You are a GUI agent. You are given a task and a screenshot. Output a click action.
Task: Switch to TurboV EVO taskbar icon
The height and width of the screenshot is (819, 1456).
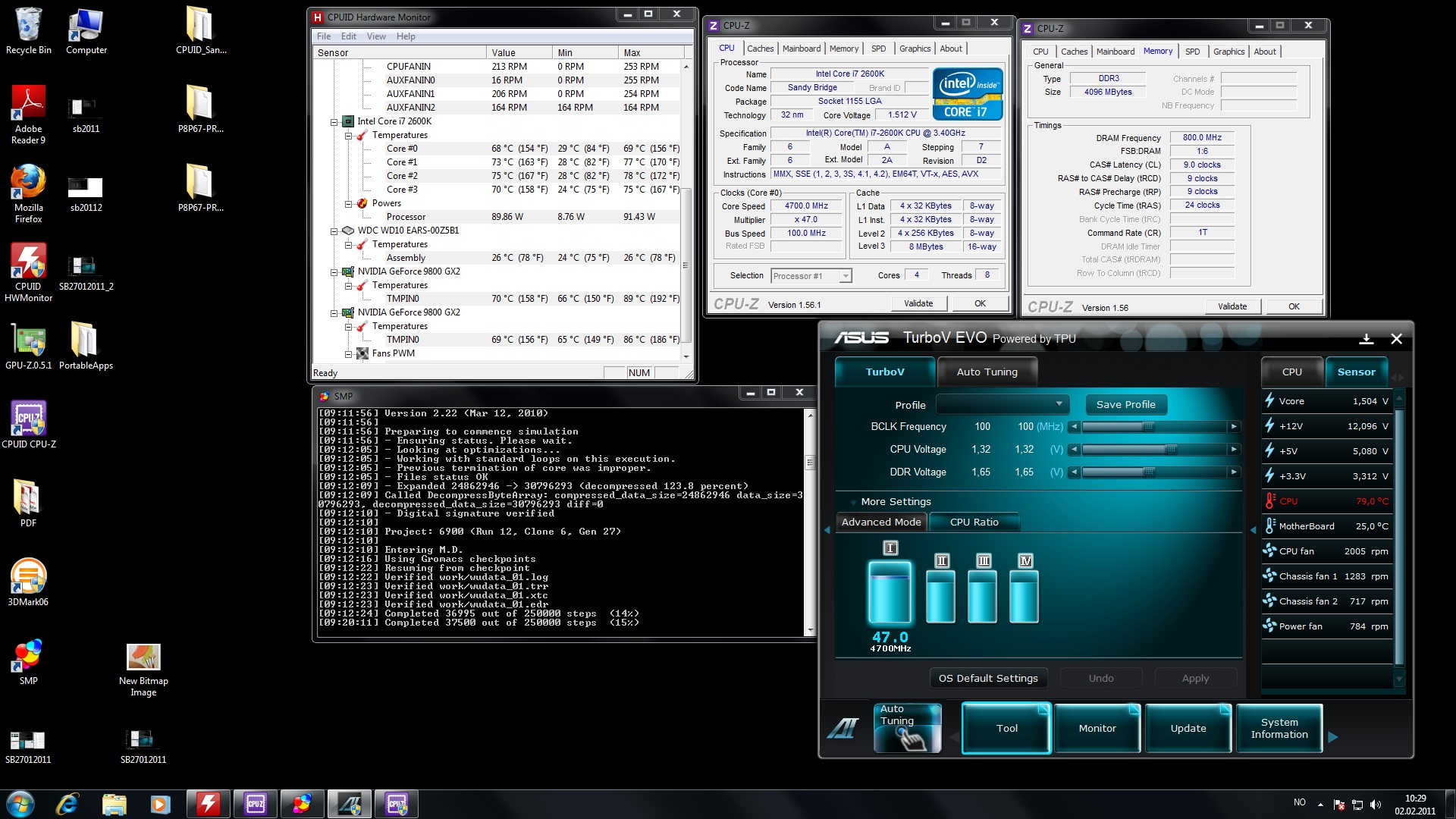(349, 804)
